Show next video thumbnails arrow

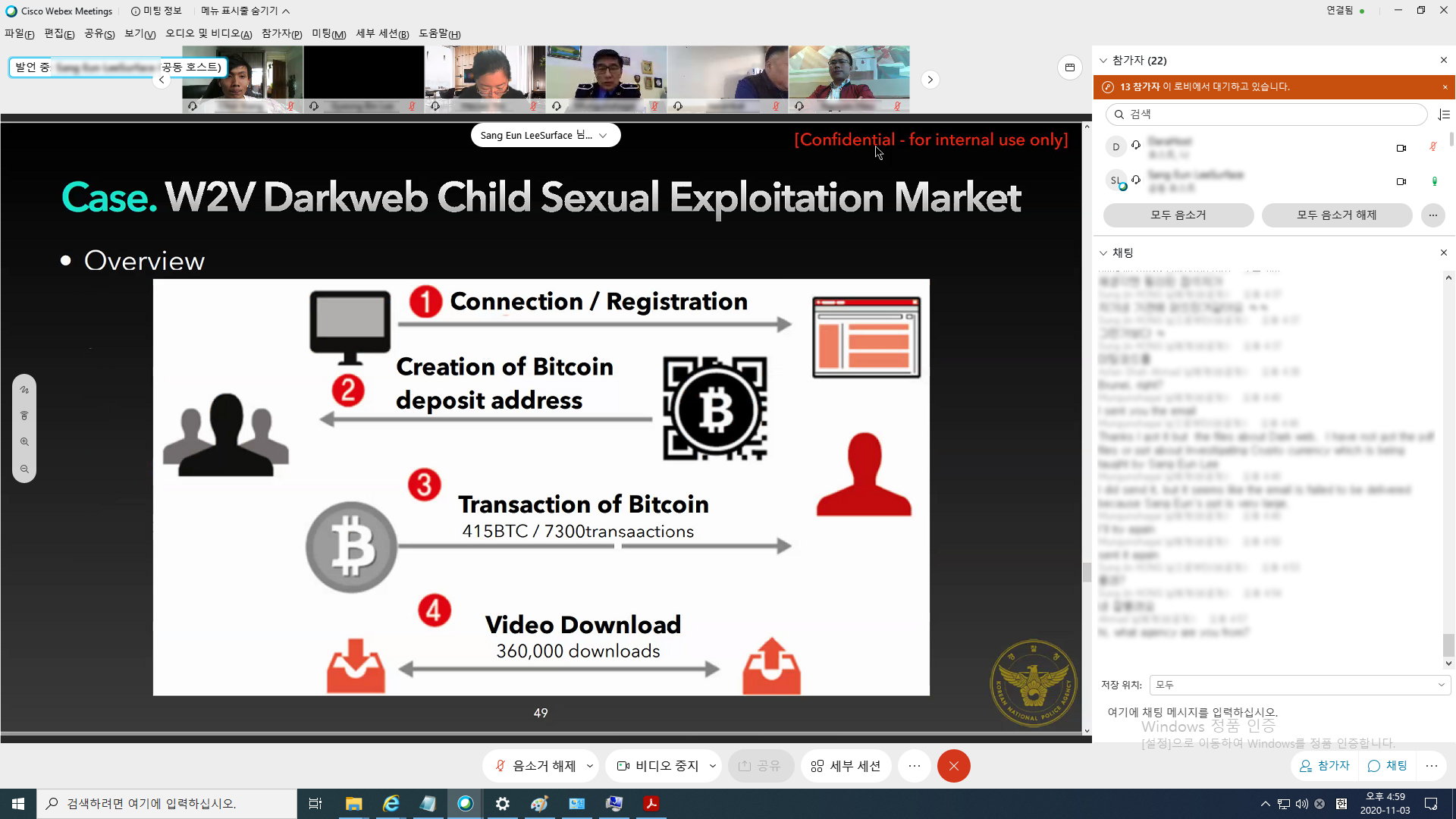coord(930,80)
